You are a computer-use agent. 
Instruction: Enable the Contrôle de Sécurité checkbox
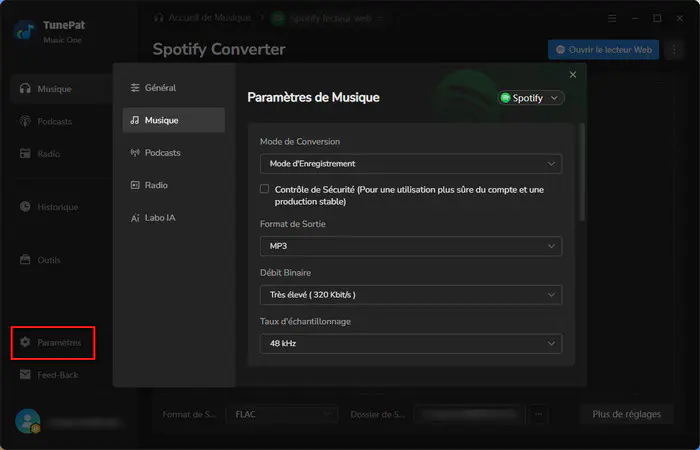pos(264,189)
